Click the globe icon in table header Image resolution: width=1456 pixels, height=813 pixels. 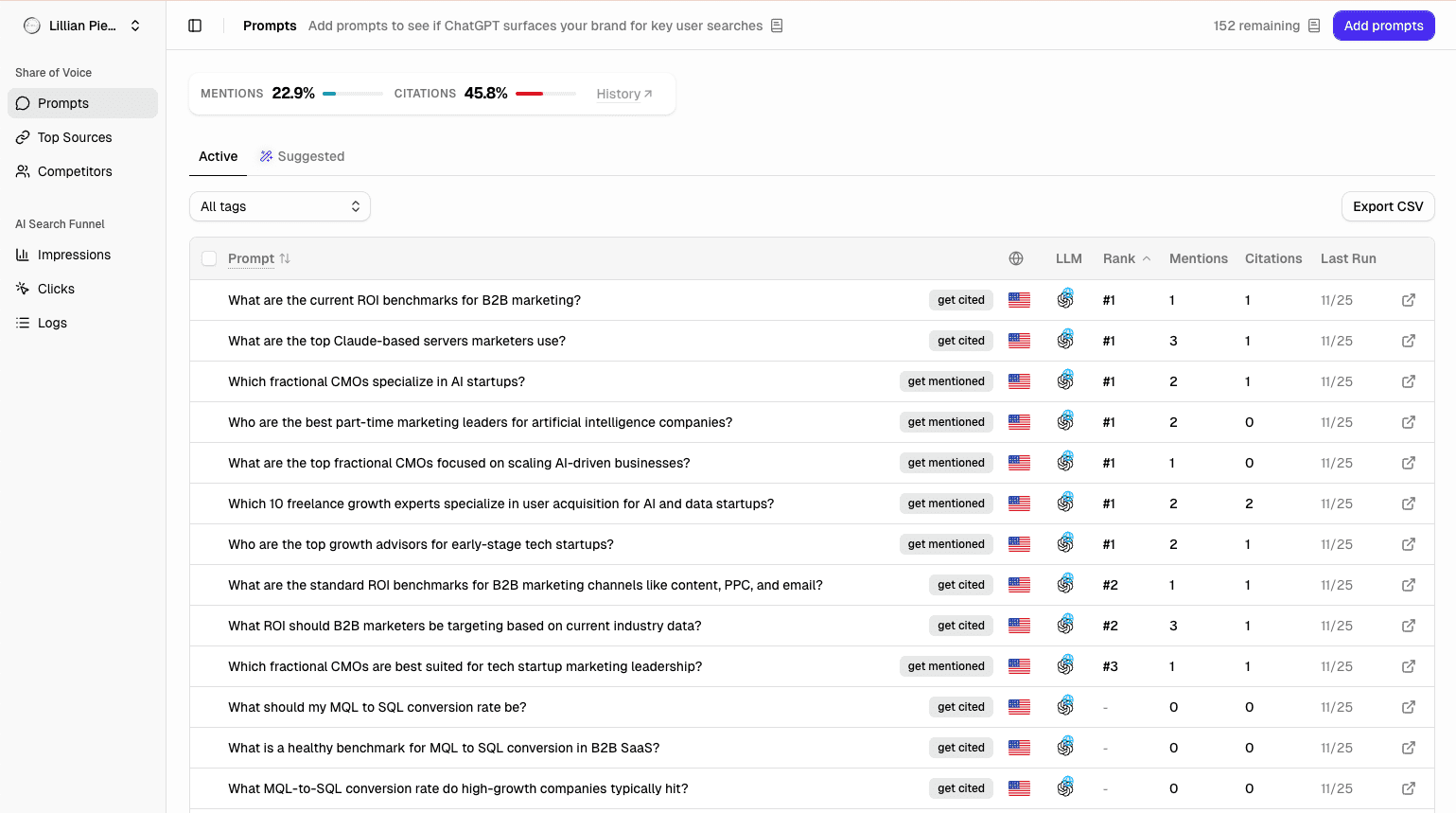[x=1016, y=258]
